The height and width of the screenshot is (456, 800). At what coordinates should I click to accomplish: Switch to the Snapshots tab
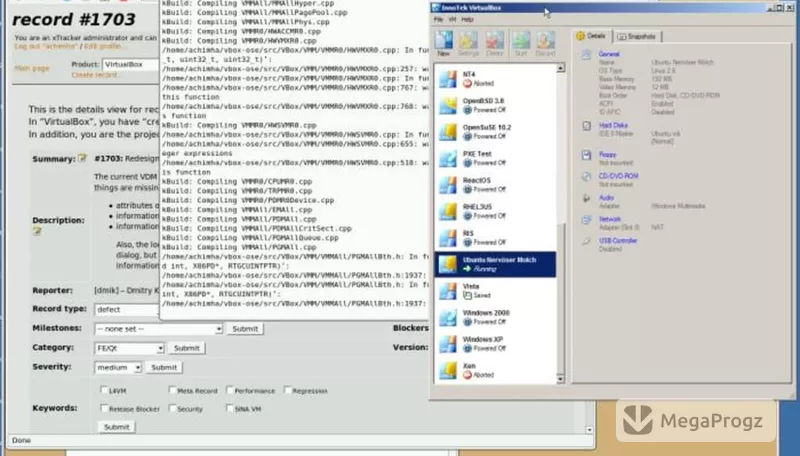coord(636,36)
